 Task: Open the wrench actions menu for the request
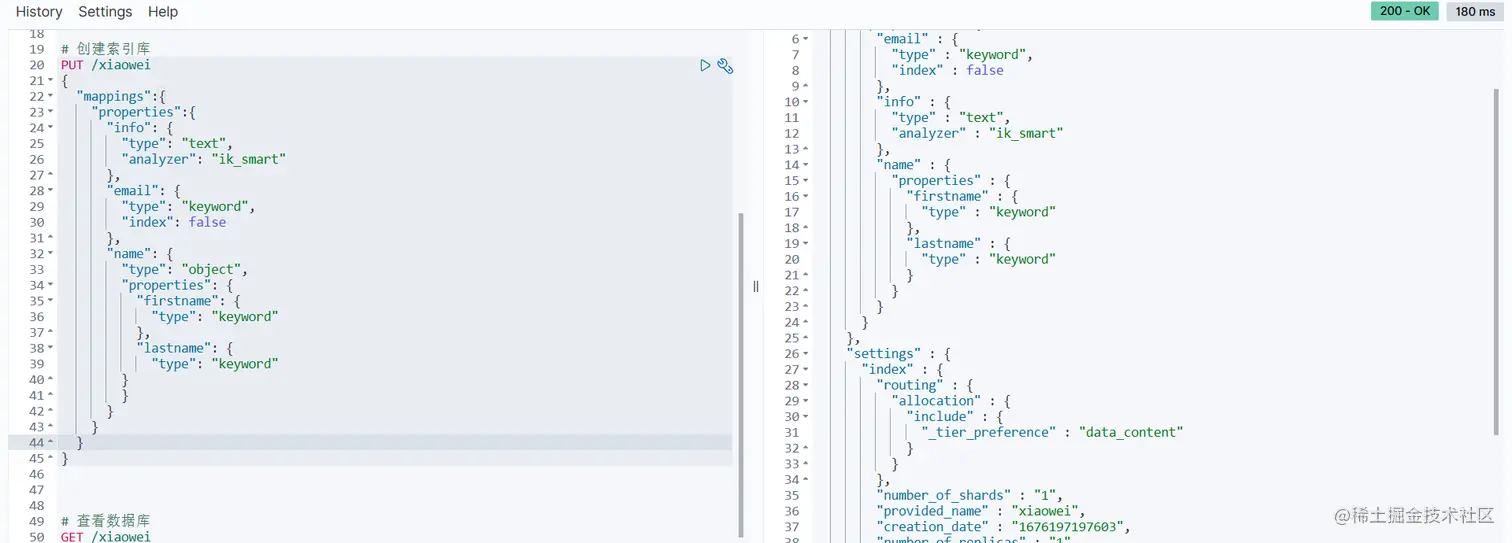(726, 65)
